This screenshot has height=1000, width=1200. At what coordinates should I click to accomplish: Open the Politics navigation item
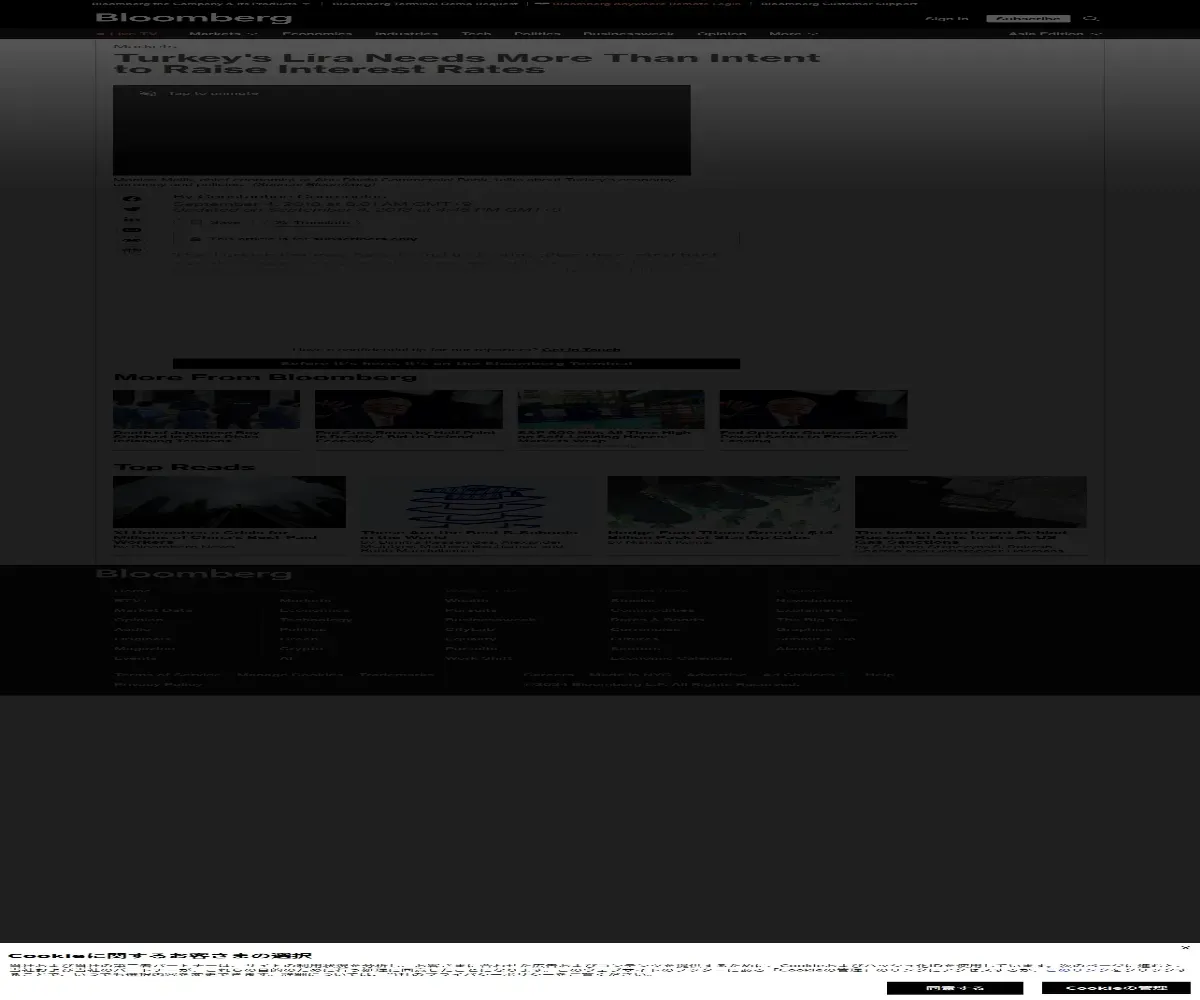click(537, 34)
